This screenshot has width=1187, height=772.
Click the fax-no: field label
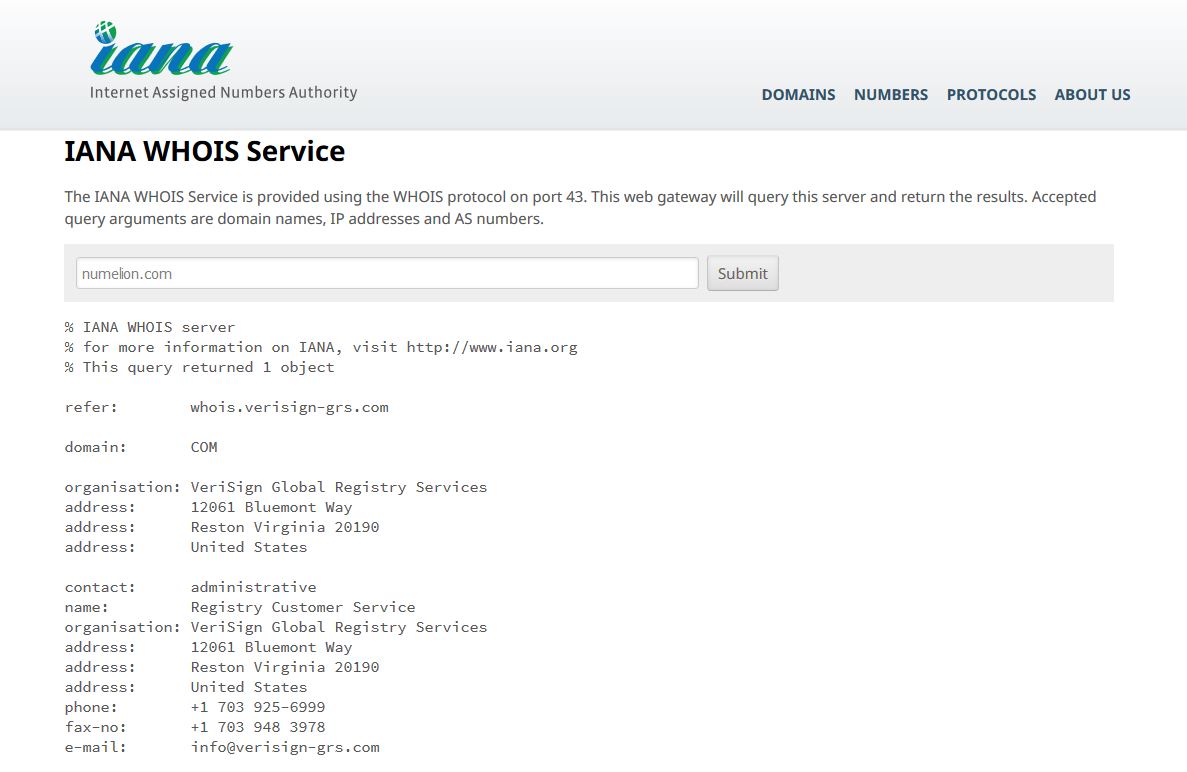pyautogui.click(x=95, y=727)
